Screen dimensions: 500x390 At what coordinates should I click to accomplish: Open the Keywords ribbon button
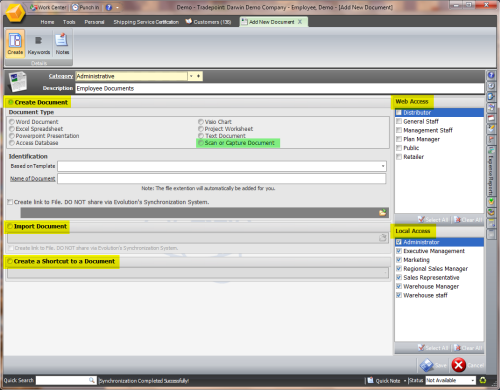point(39,44)
